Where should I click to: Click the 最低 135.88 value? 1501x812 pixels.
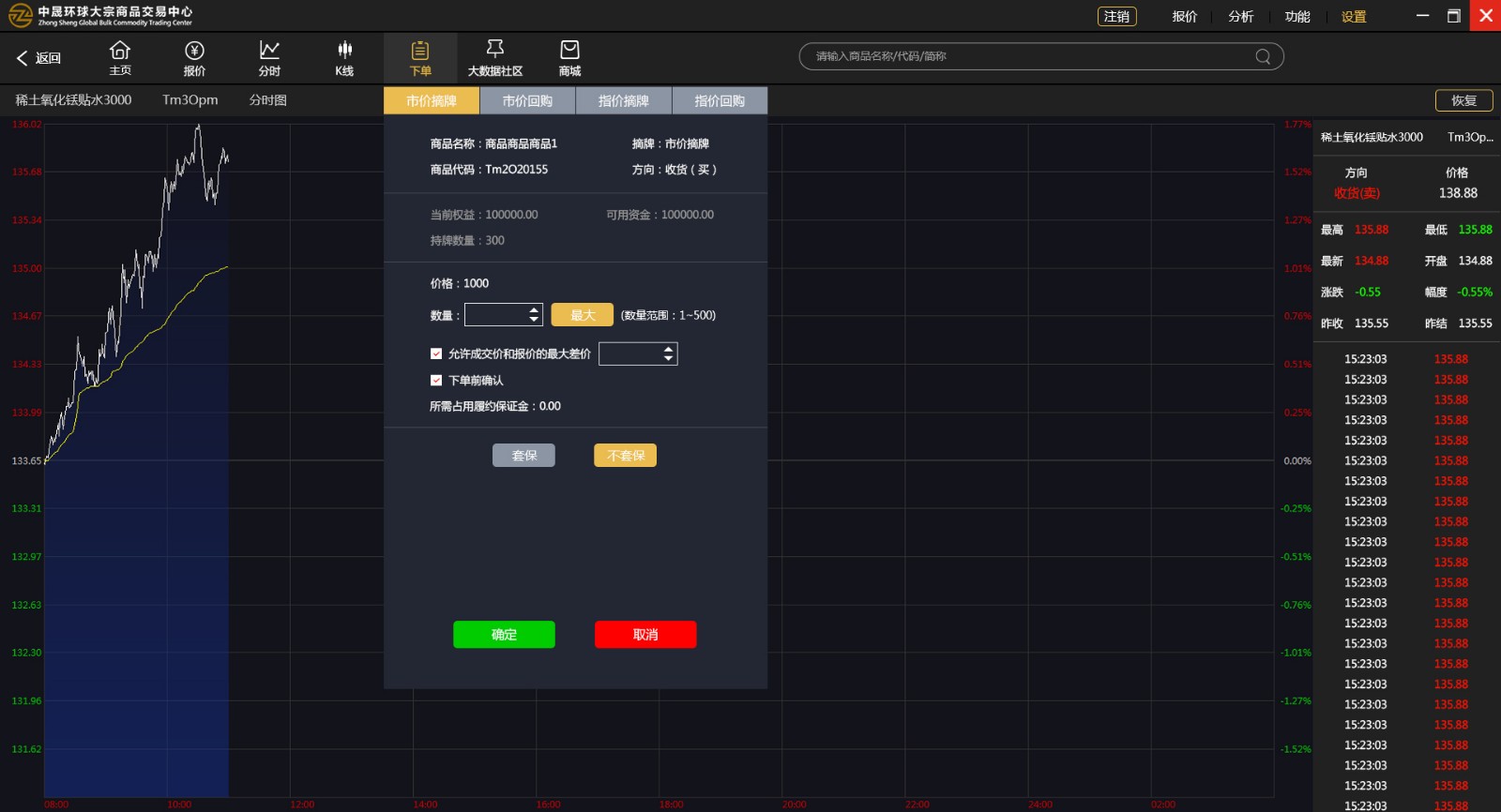1475,230
